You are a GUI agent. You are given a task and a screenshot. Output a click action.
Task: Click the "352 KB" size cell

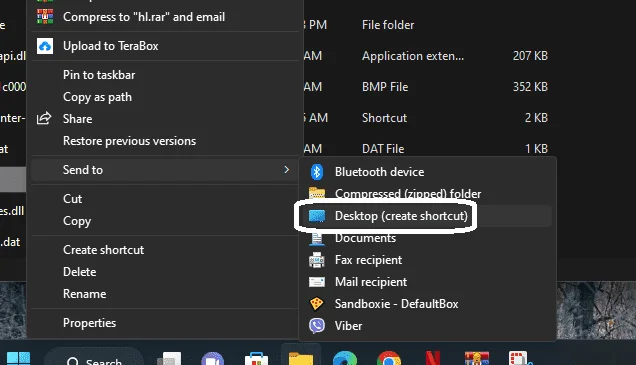530,87
